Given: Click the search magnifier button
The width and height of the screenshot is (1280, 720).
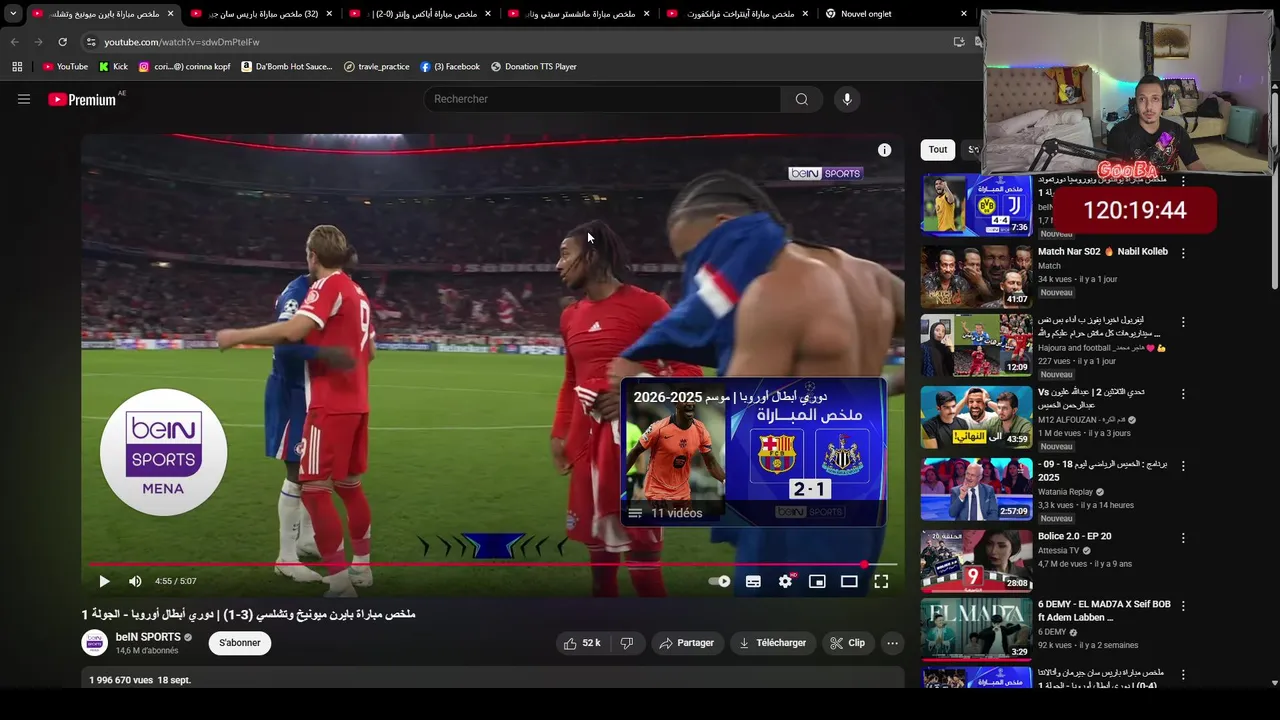Looking at the screenshot, I should click(x=801, y=99).
